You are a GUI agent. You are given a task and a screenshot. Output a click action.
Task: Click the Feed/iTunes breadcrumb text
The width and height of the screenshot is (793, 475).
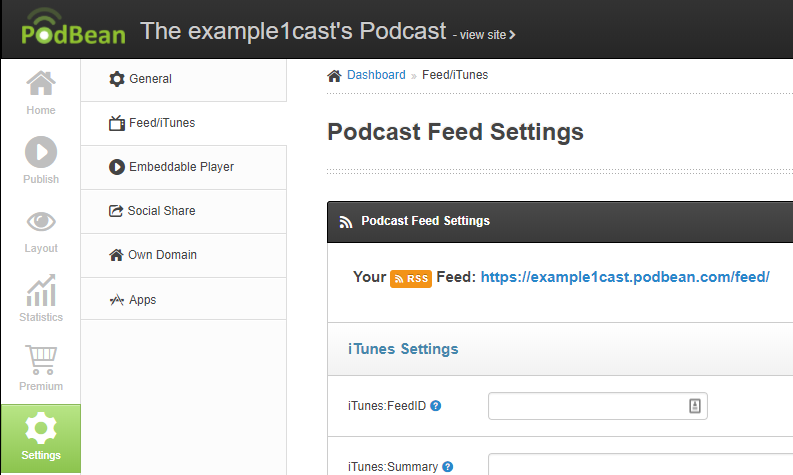(x=455, y=75)
